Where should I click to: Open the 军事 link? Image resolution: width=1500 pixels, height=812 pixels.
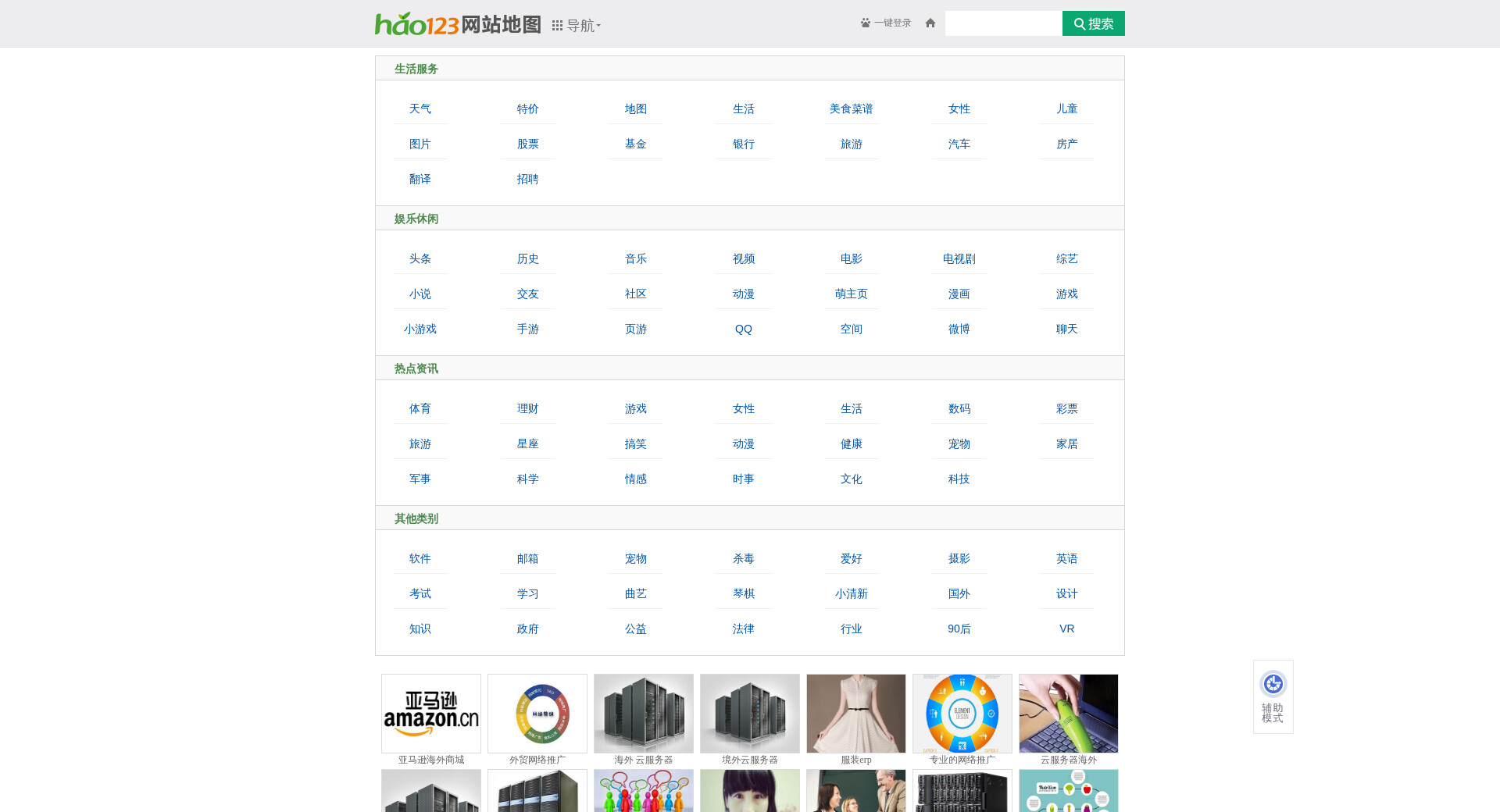pos(420,479)
